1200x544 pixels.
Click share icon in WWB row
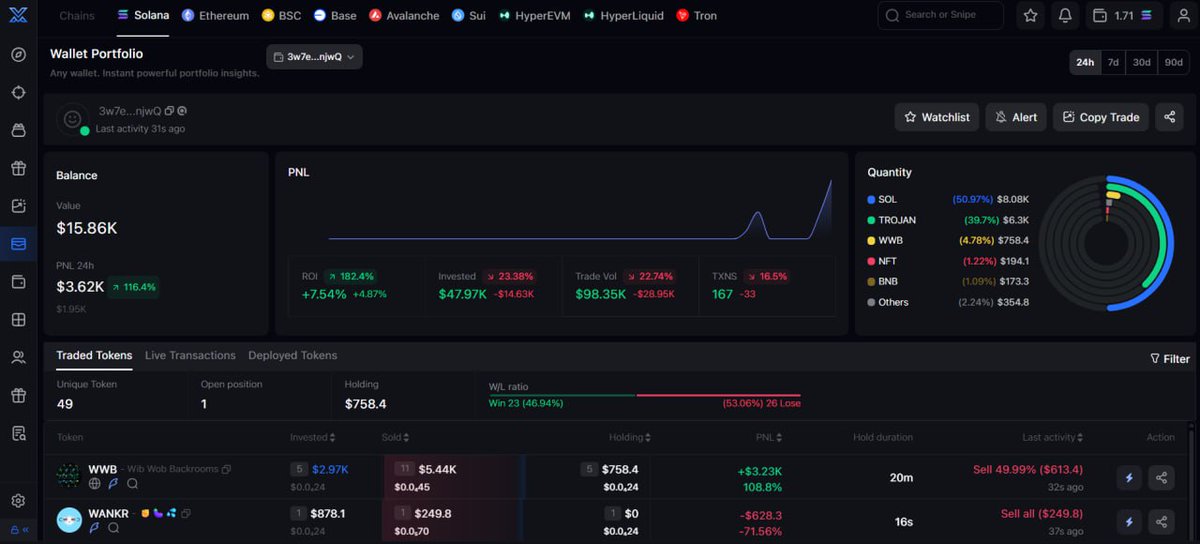coord(1161,478)
